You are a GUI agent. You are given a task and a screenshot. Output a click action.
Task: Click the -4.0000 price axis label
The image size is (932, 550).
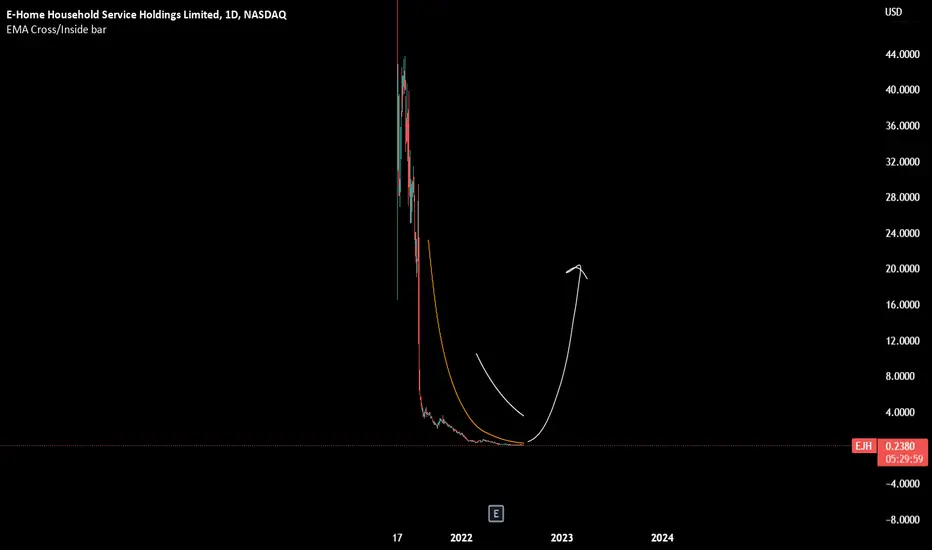tap(902, 483)
